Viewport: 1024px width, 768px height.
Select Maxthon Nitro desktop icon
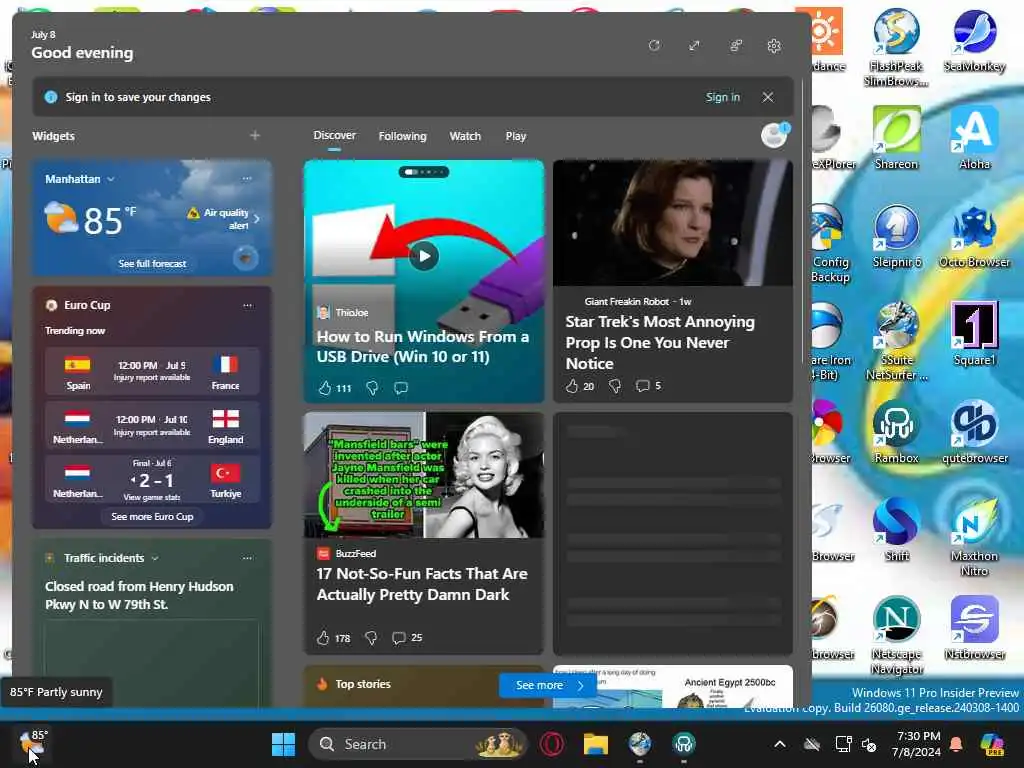click(x=974, y=537)
